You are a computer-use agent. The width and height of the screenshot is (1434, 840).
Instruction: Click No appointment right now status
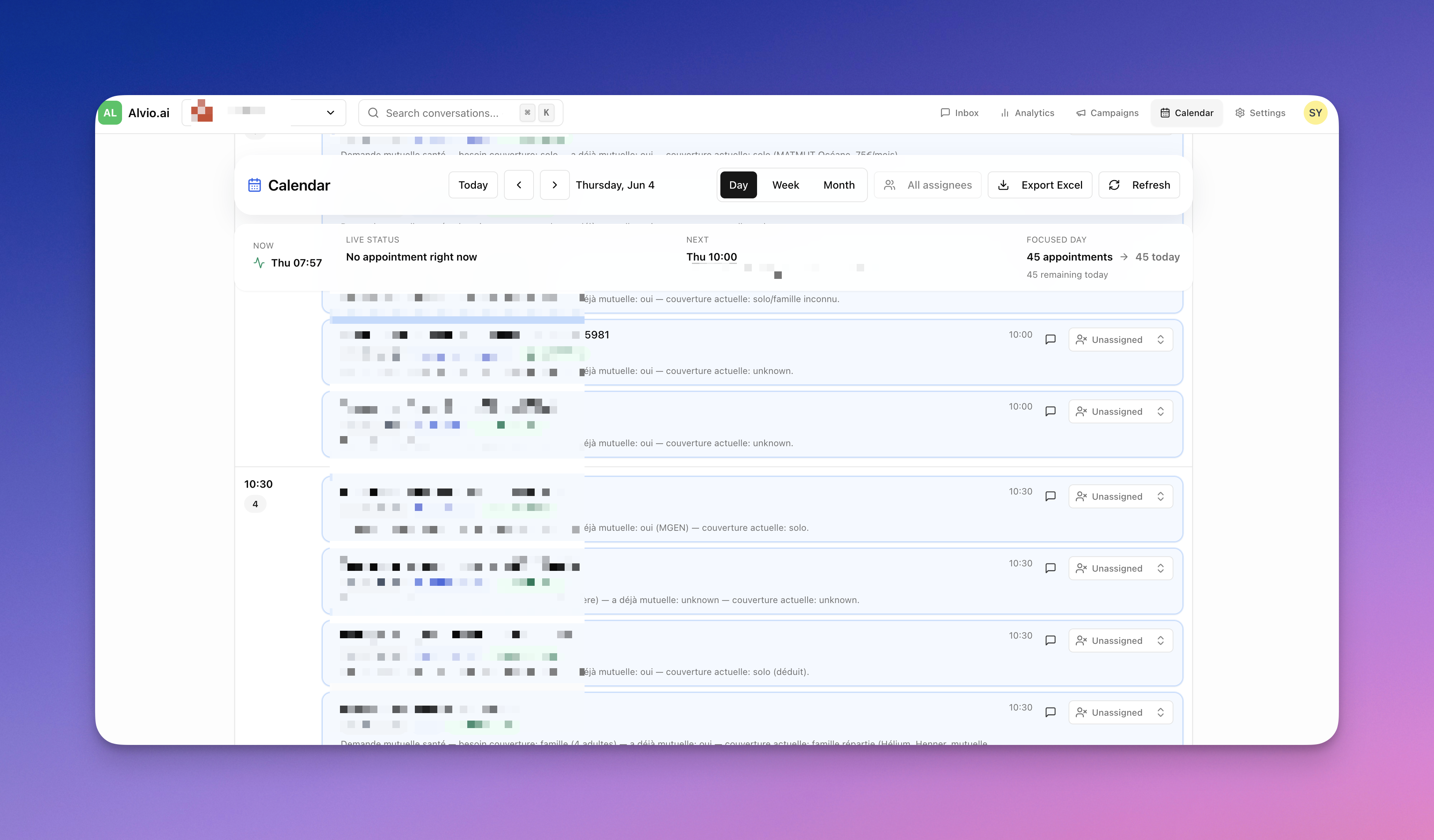pos(411,257)
